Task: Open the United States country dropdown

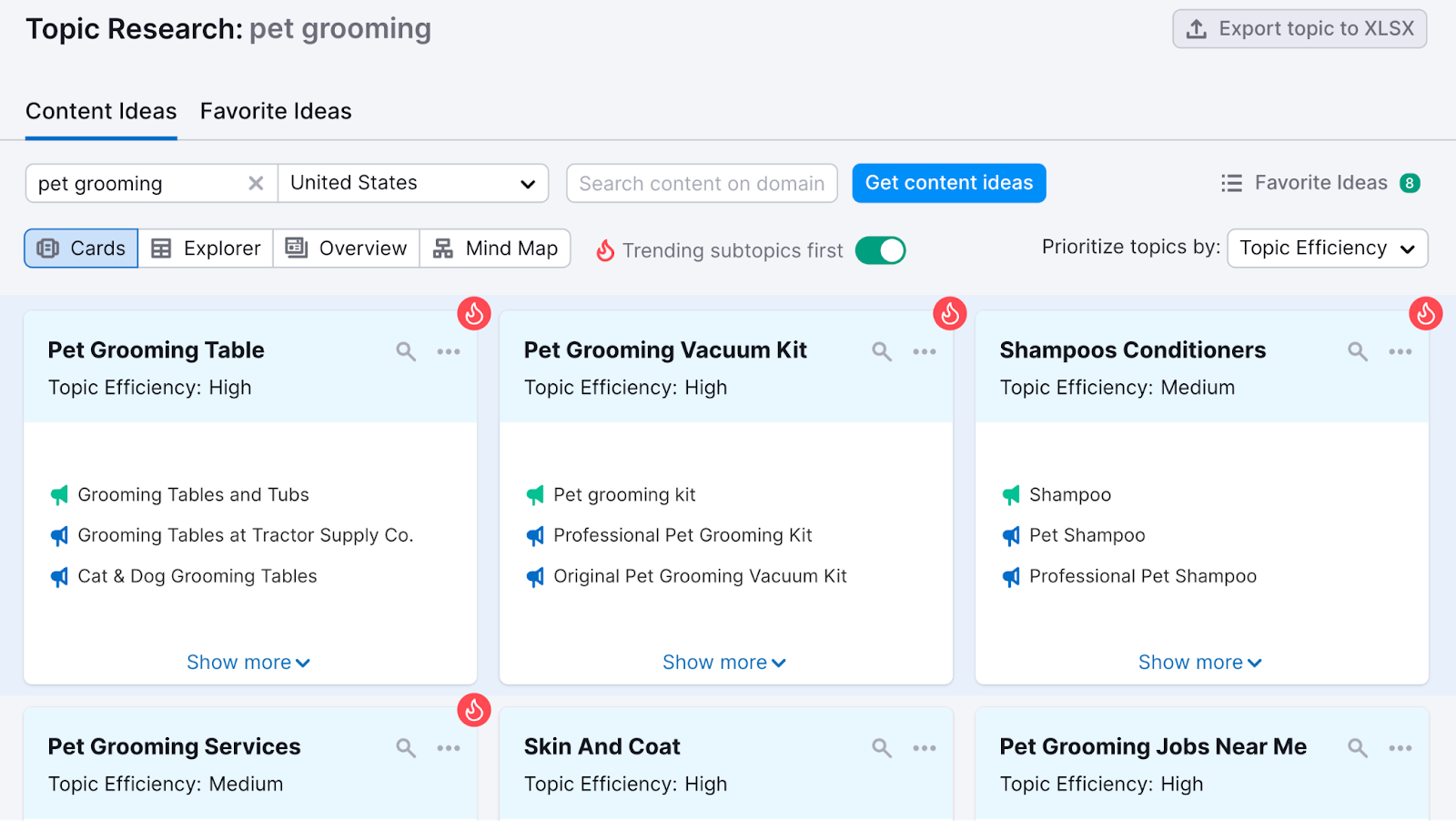Action: pyautogui.click(x=413, y=183)
